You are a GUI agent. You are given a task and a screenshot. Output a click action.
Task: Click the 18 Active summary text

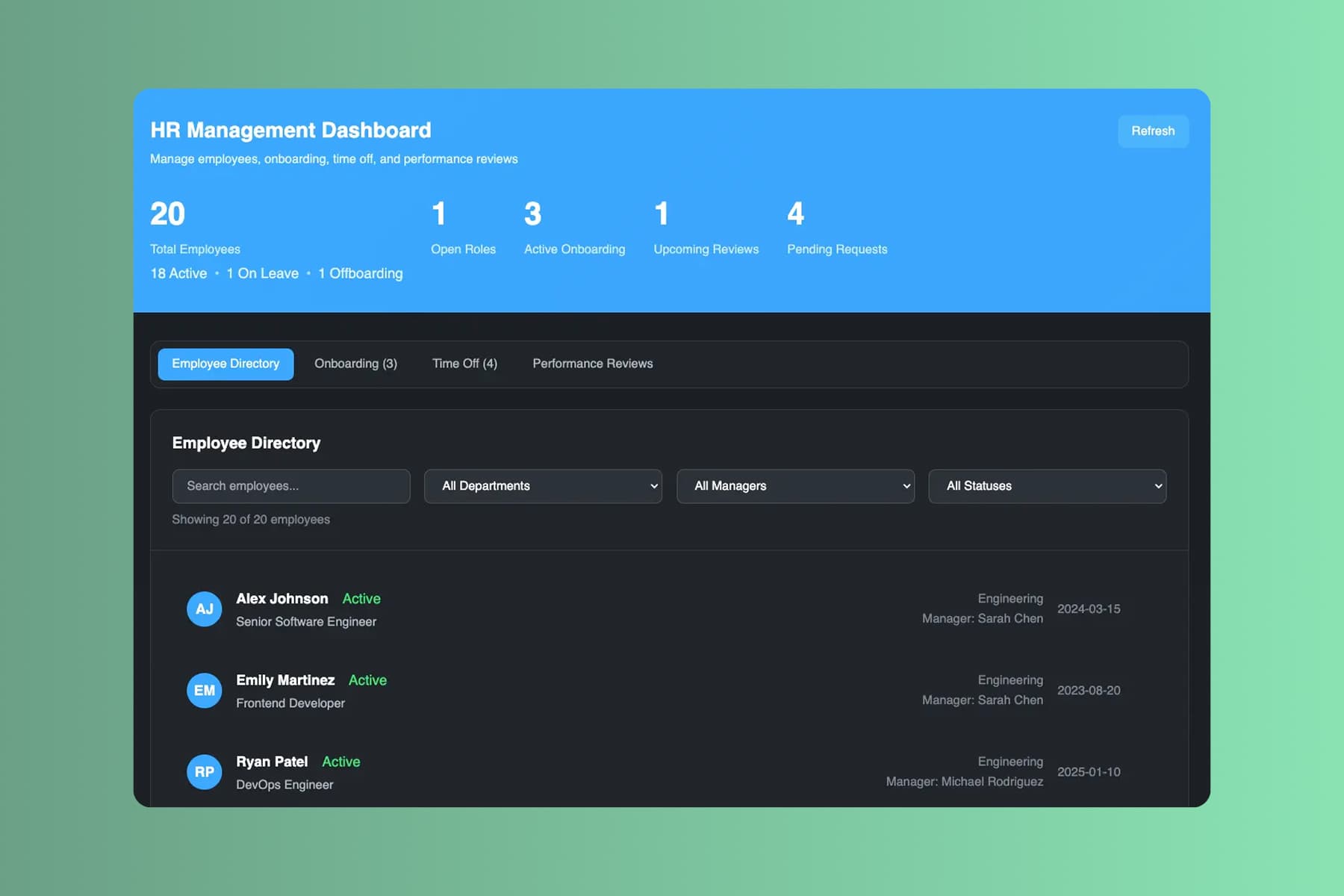[178, 274]
